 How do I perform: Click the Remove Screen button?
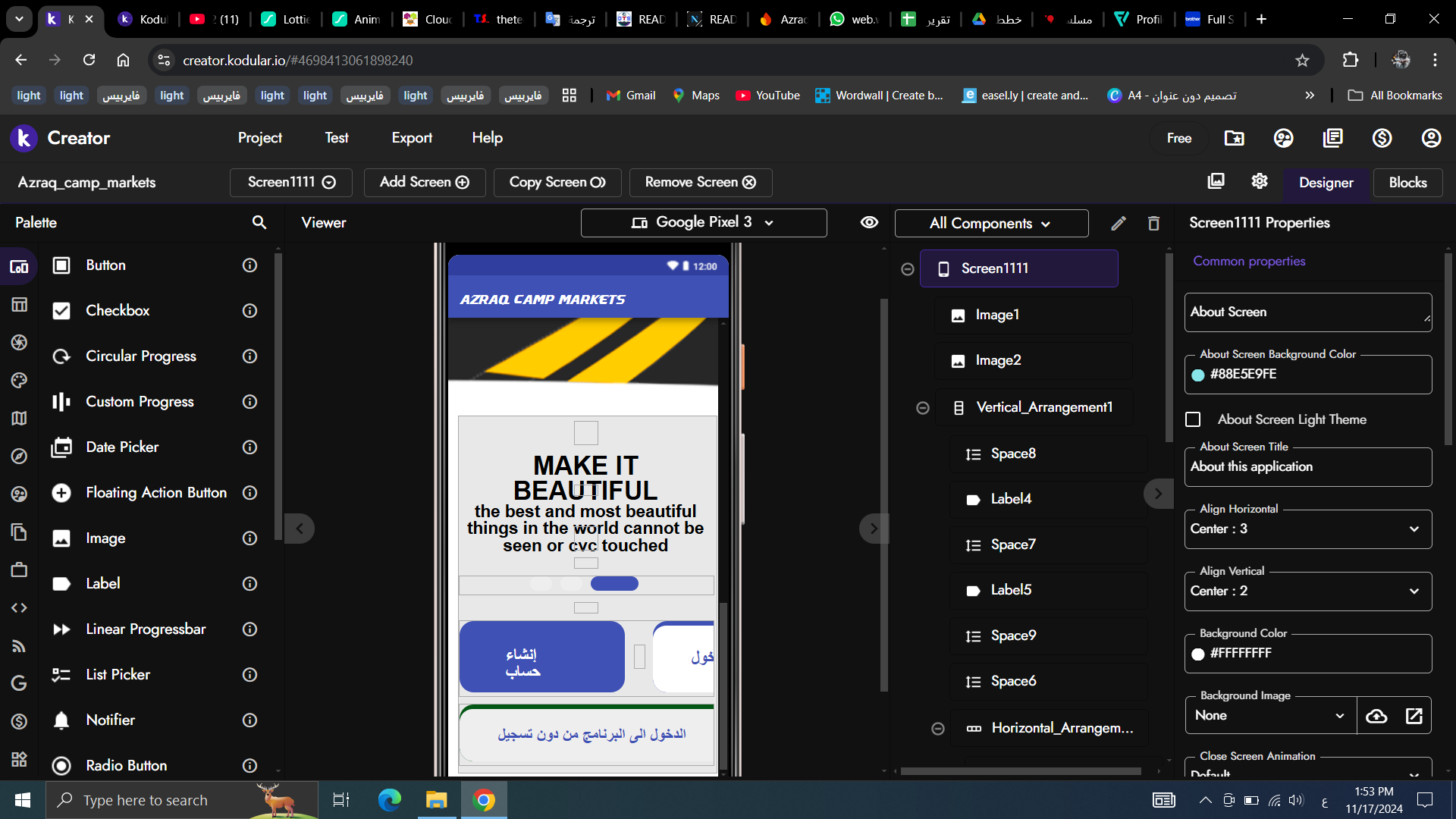click(x=700, y=182)
